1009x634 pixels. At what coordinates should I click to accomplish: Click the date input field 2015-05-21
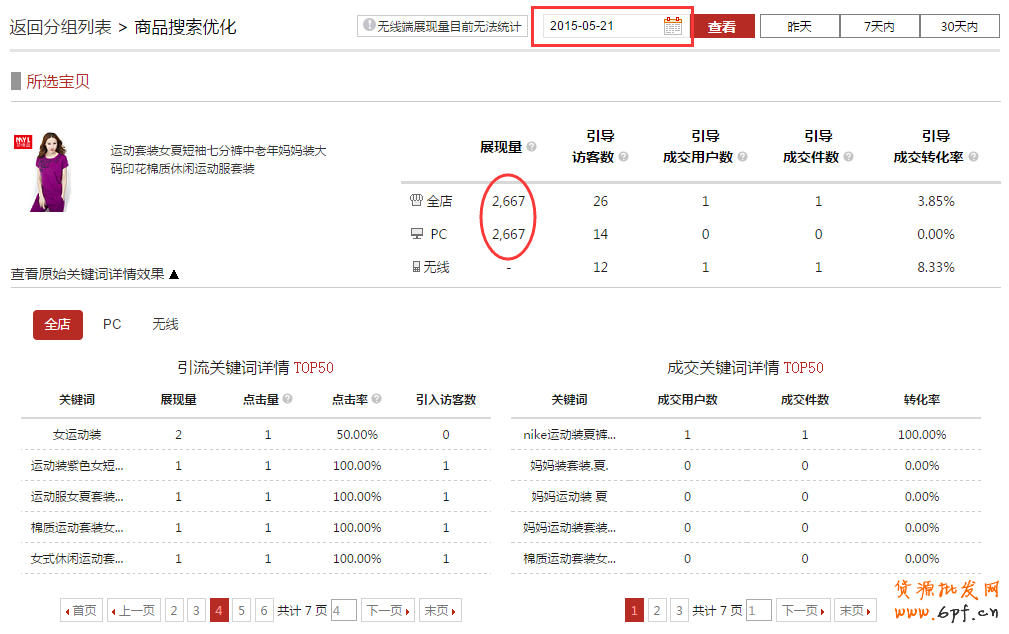coord(600,26)
